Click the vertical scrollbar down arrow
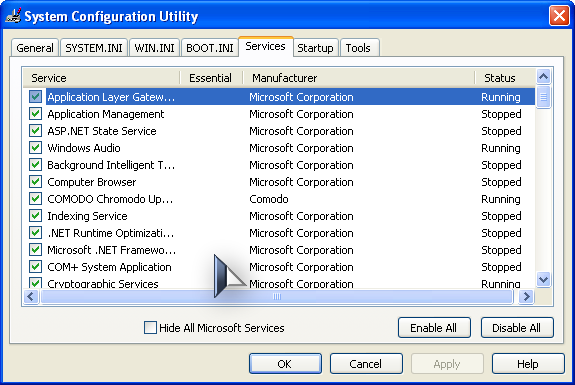 [543, 280]
